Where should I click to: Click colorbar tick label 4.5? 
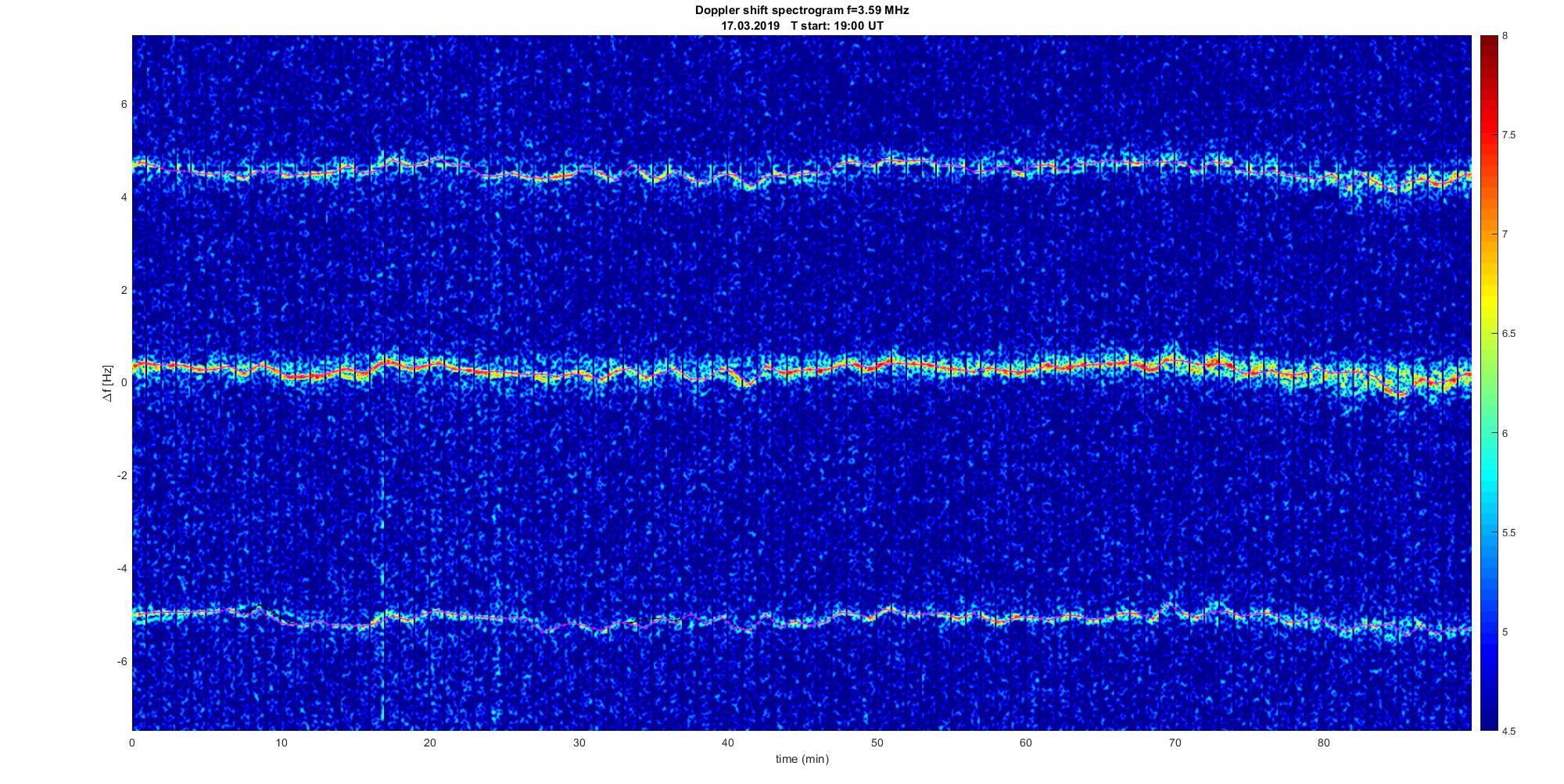tap(1508, 732)
